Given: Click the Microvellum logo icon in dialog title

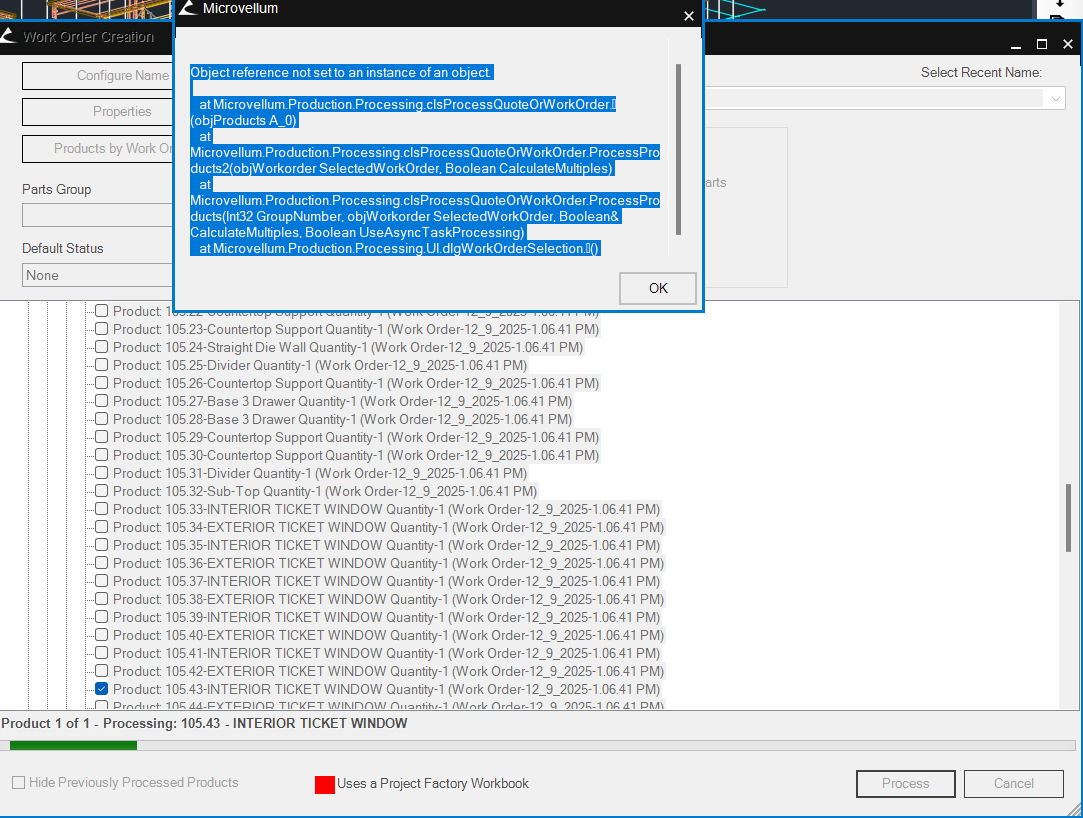Looking at the screenshot, I should pyautogui.click(x=188, y=8).
